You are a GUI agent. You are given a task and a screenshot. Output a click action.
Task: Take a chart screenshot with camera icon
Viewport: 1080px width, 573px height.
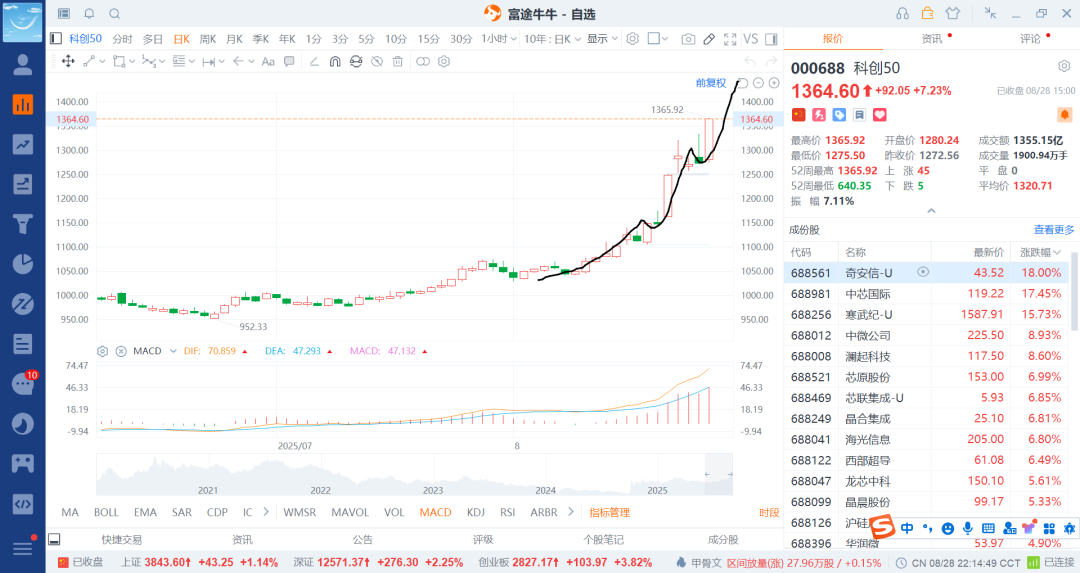click(x=688, y=39)
